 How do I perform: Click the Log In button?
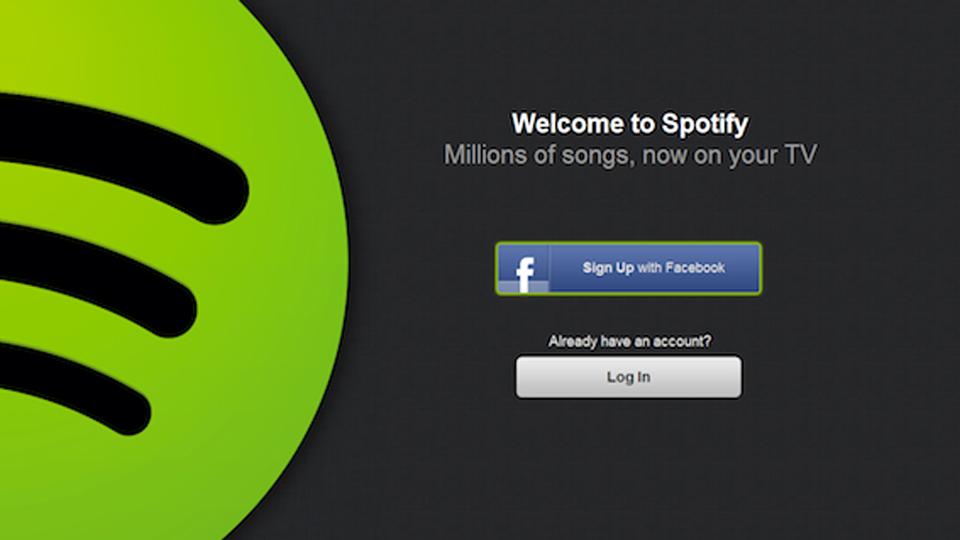tap(628, 377)
